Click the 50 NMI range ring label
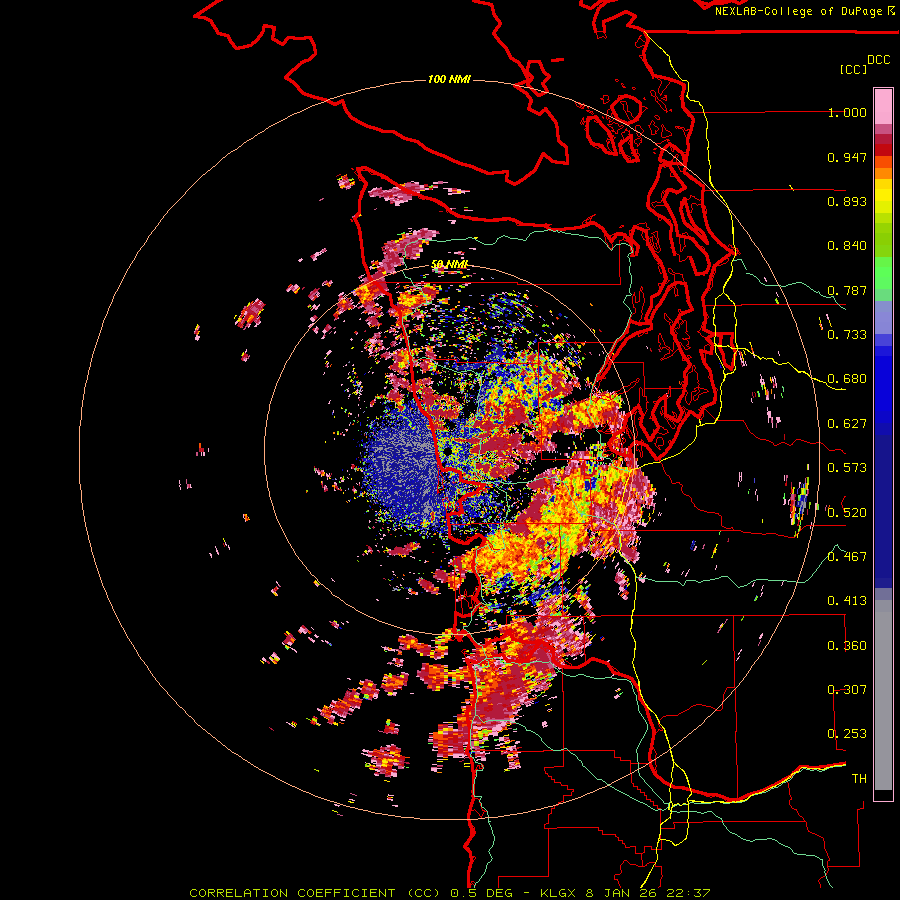This screenshot has height=900, width=900. click(x=450, y=265)
